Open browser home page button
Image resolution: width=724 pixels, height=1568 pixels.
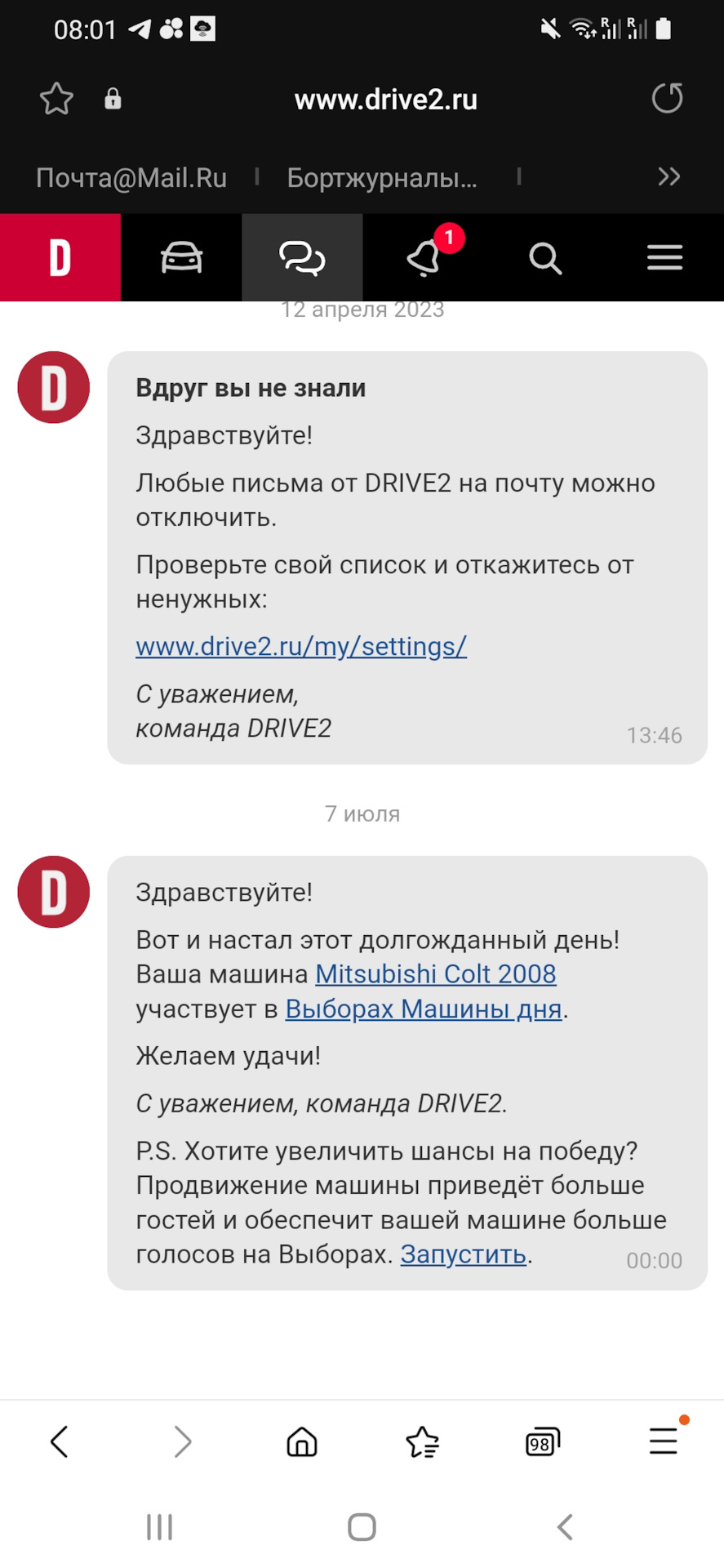[301, 1441]
